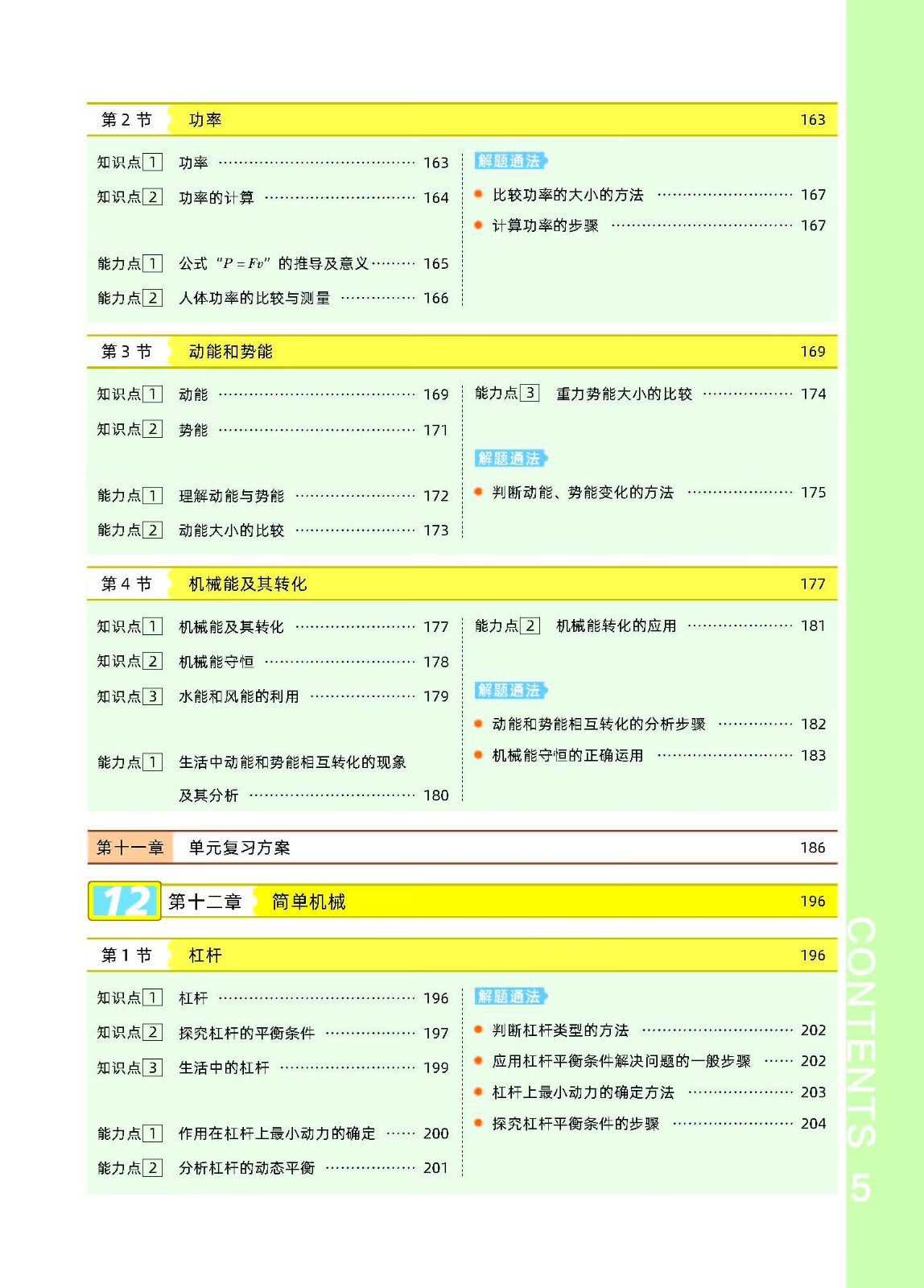Open the 第4节 机械能及其转化 section header

pos(247,584)
